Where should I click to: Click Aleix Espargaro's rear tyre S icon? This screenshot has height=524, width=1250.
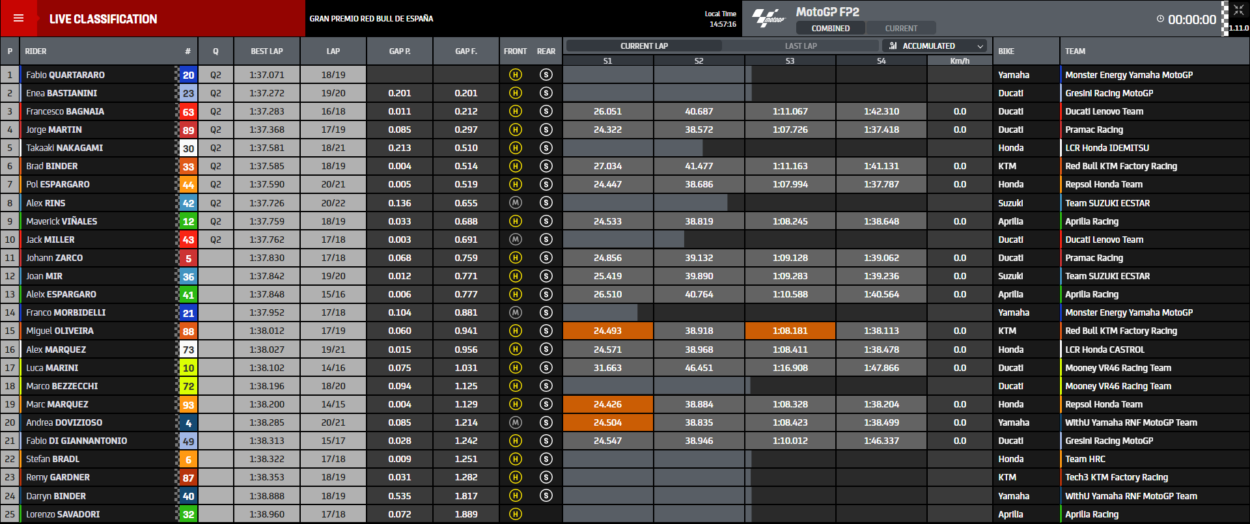[x=546, y=295]
